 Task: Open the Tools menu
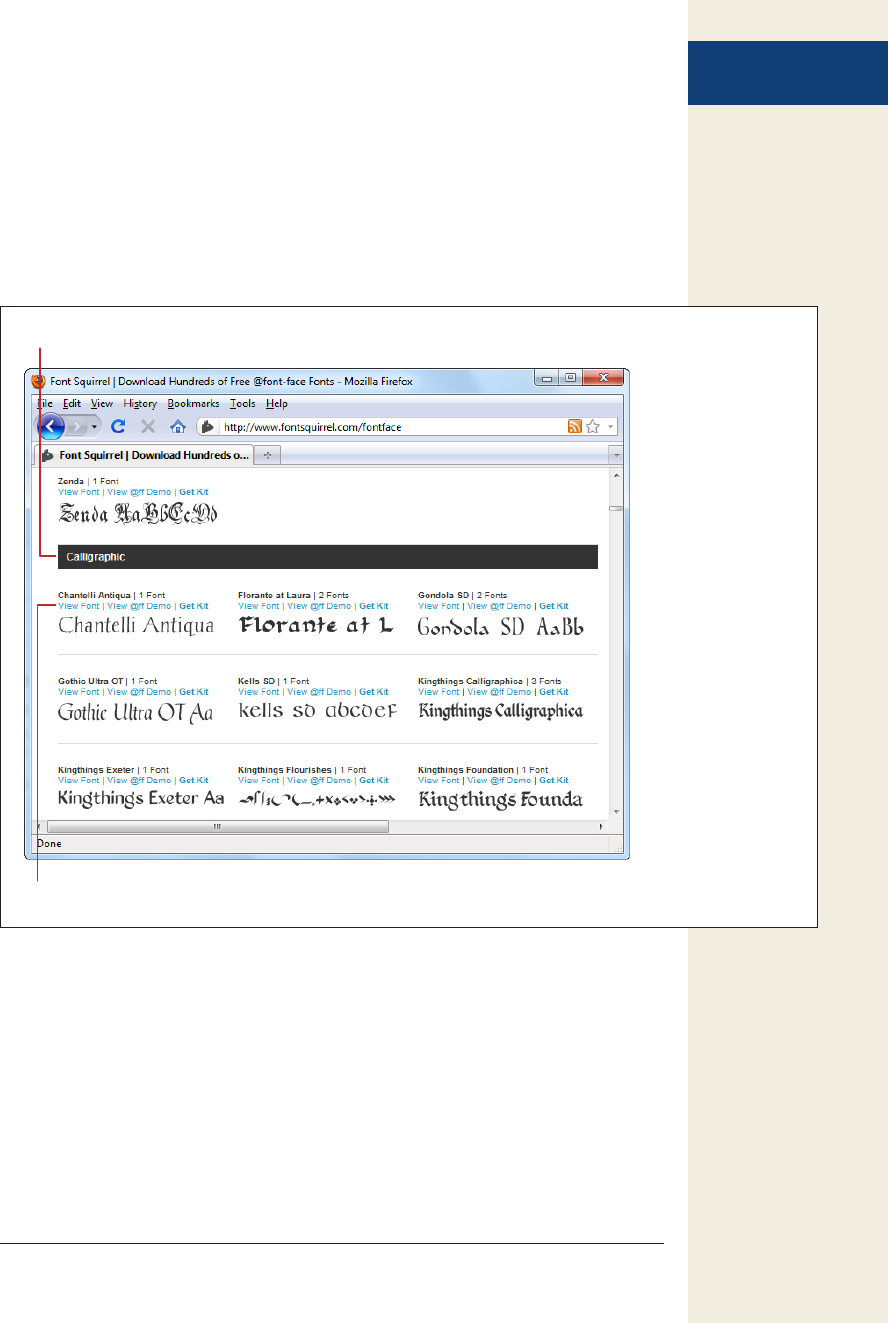[242, 404]
